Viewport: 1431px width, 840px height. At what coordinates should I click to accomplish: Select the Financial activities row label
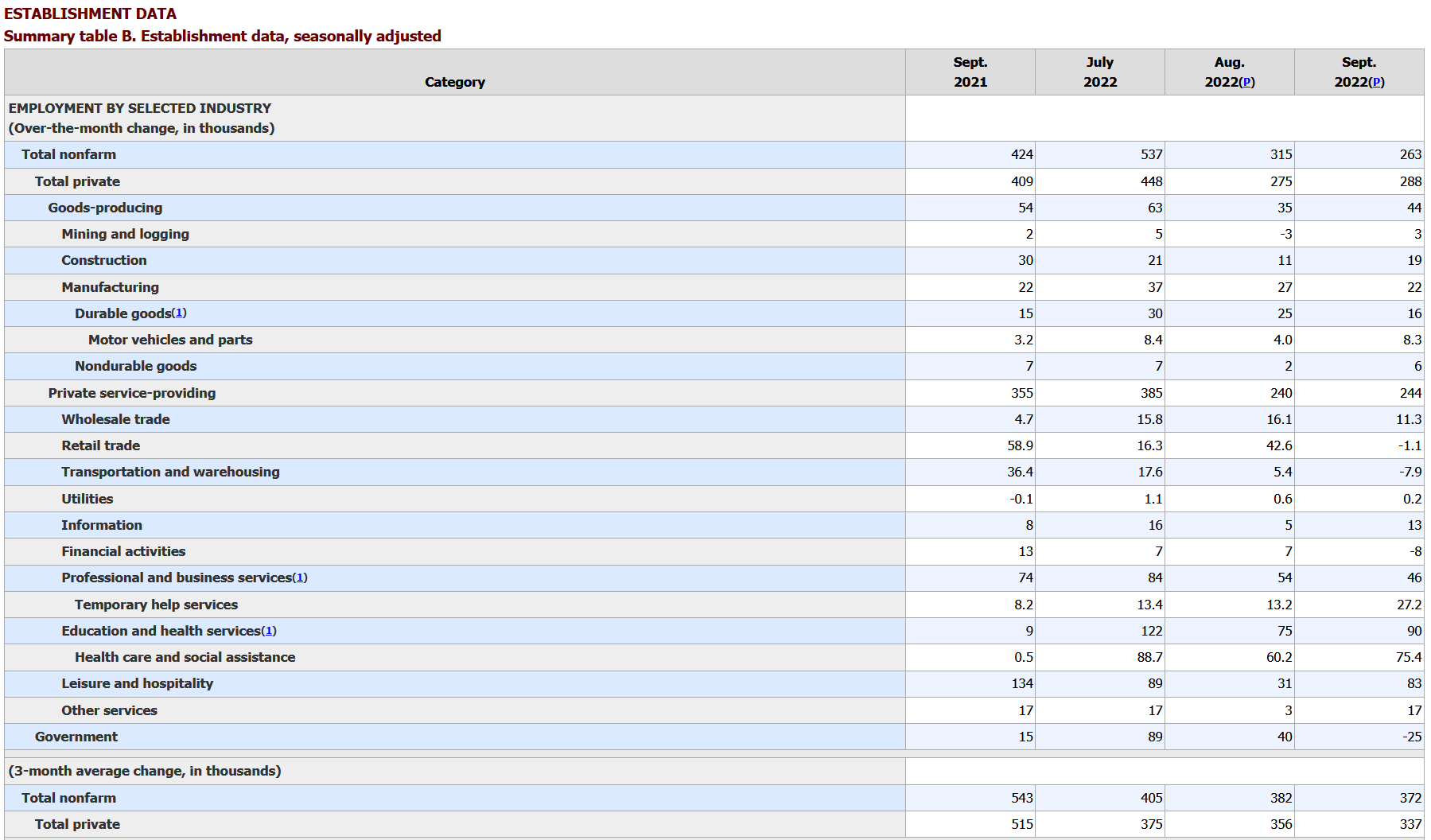[123, 551]
